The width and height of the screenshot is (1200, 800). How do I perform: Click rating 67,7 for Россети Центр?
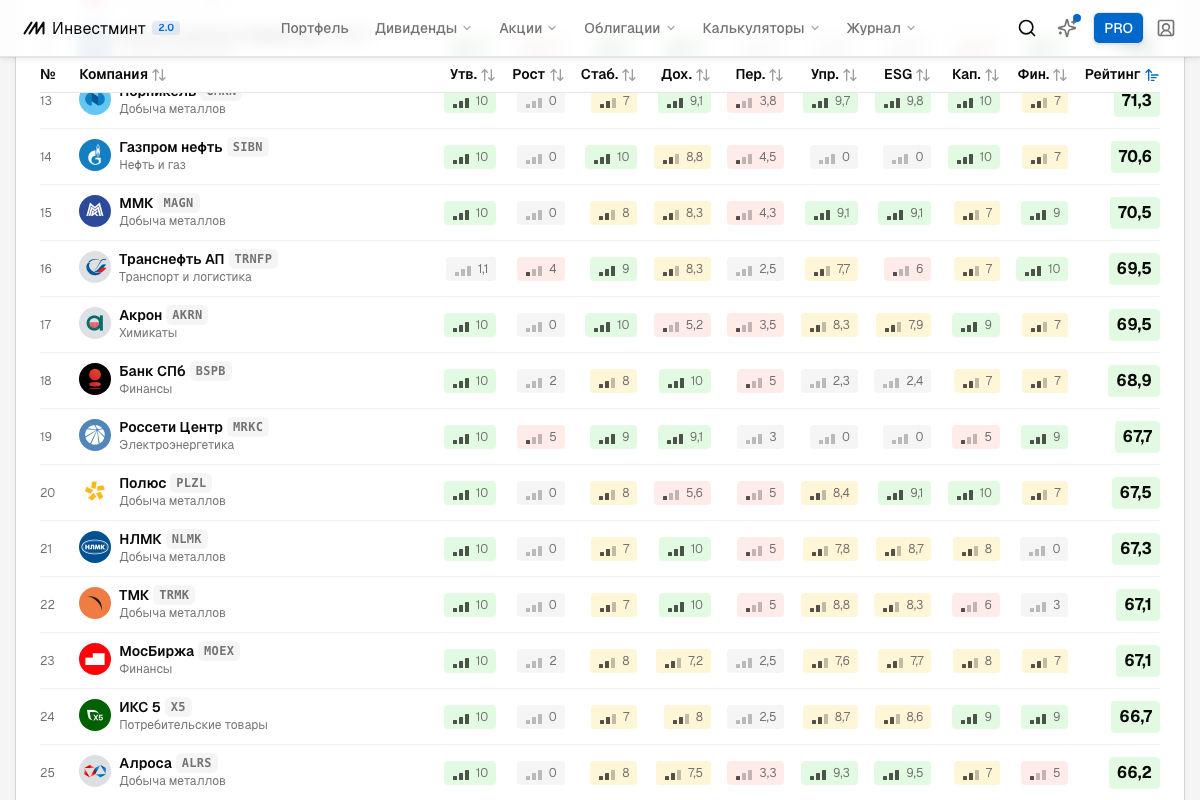tap(1137, 437)
